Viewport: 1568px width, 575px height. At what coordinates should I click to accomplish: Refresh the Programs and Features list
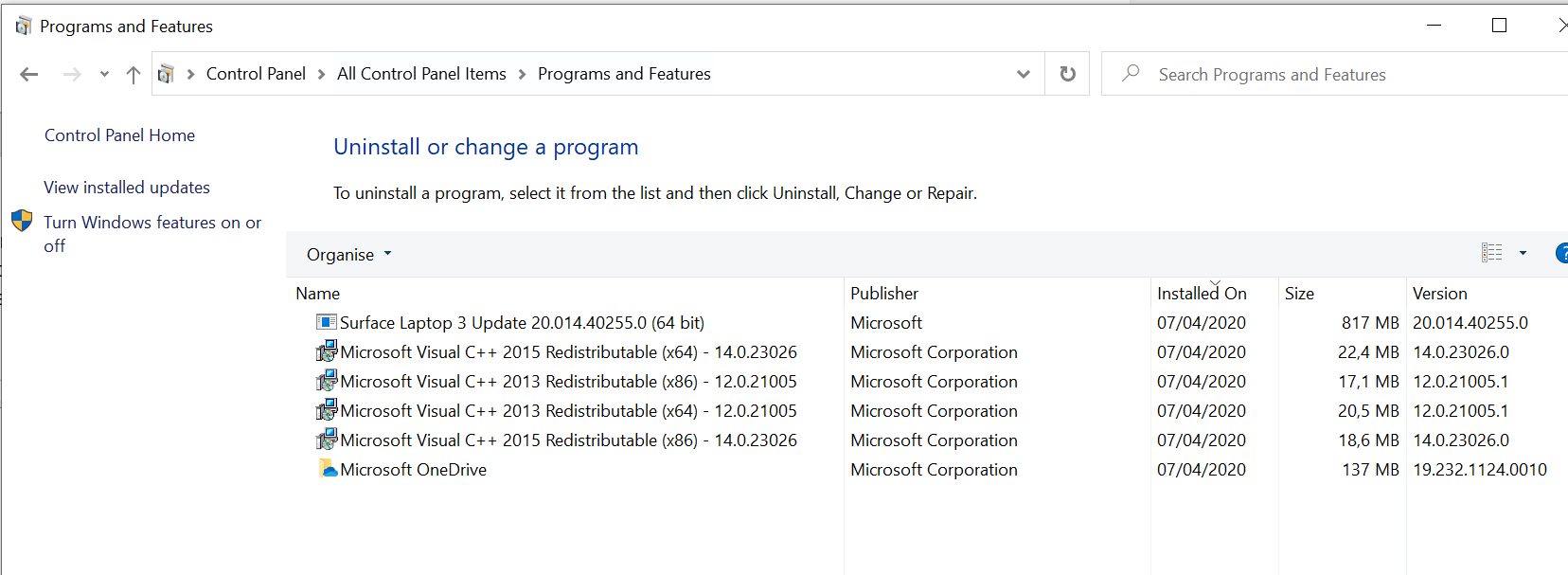(x=1067, y=74)
